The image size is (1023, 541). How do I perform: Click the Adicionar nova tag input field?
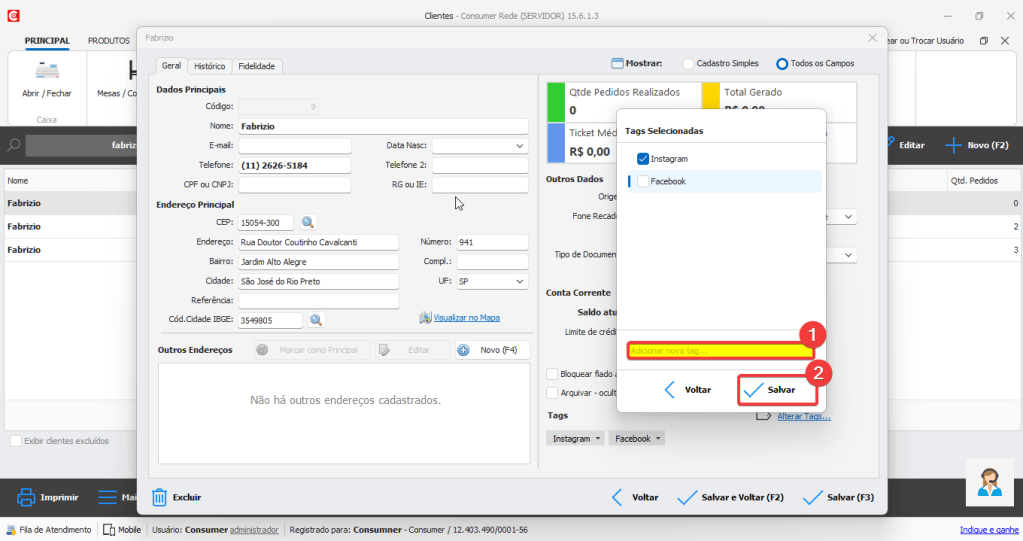click(720, 351)
